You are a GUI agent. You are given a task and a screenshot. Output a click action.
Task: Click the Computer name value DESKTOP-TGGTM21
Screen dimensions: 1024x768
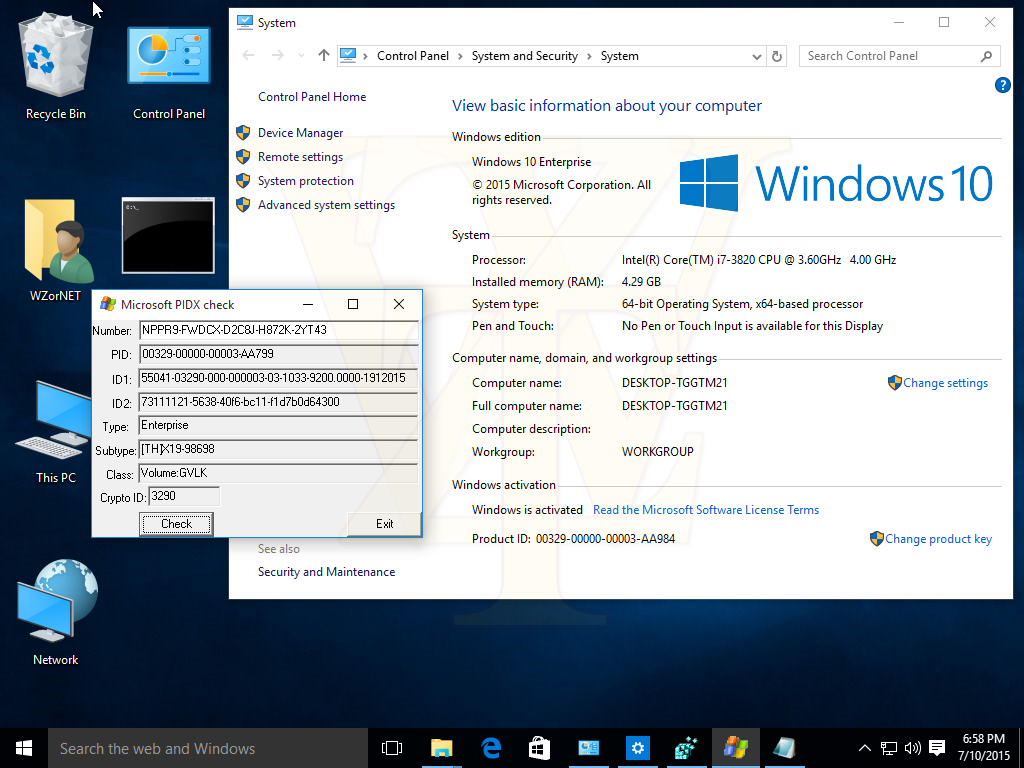(675, 383)
